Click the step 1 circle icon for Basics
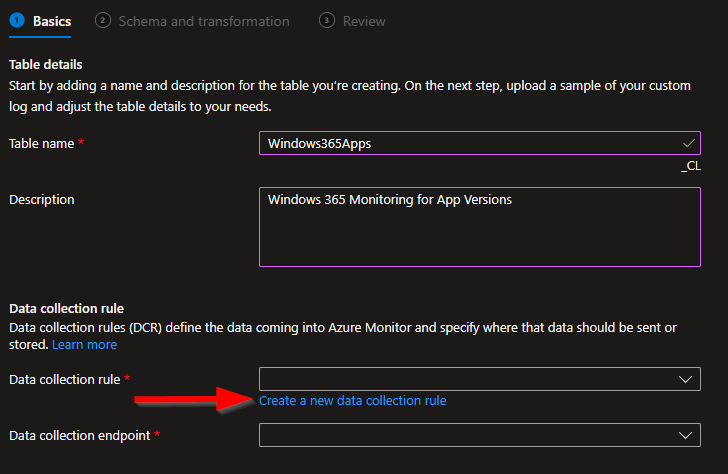 [x=17, y=20]
